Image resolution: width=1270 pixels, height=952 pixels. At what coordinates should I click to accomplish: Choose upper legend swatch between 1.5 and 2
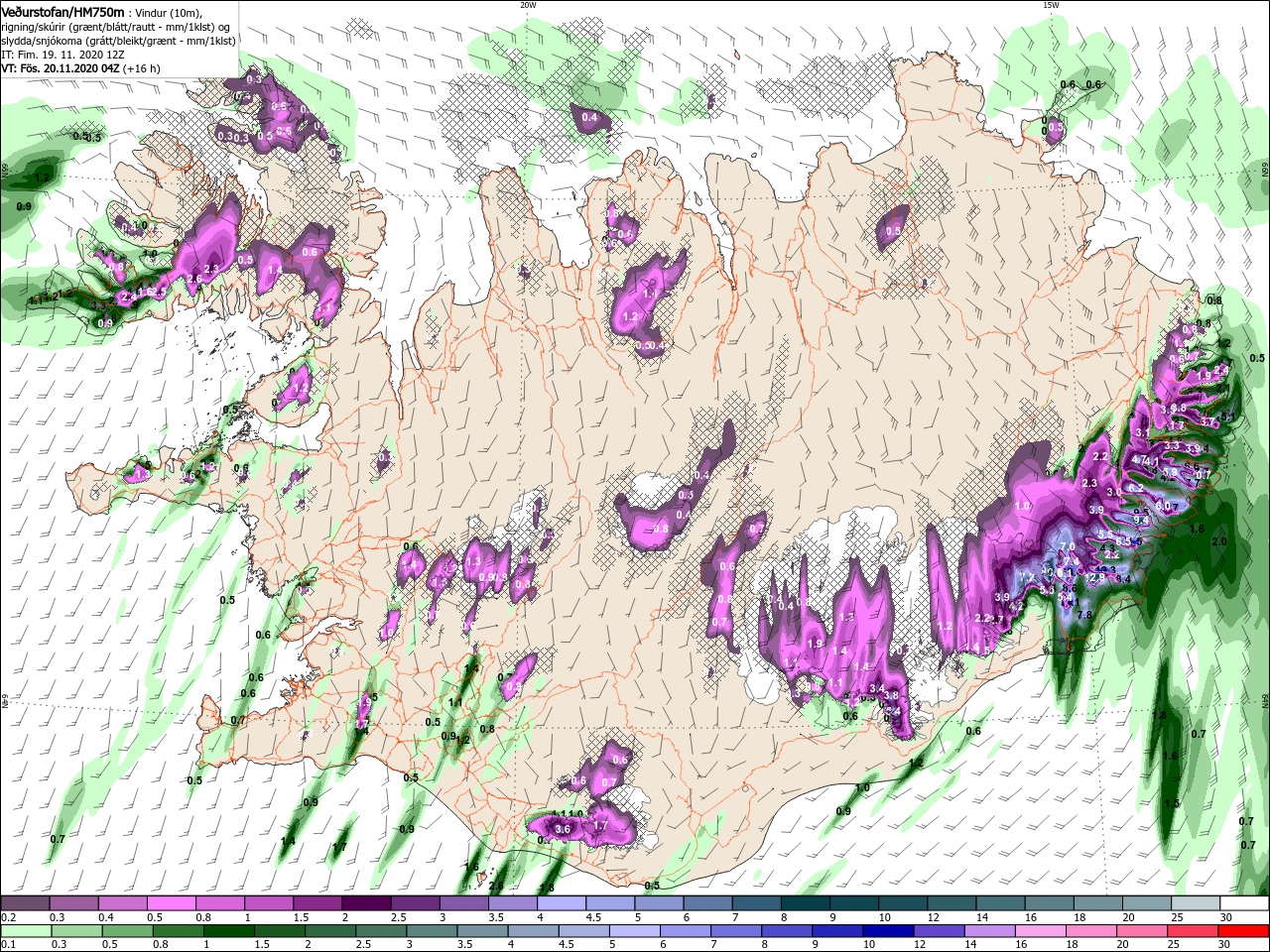tap(317, 903)
